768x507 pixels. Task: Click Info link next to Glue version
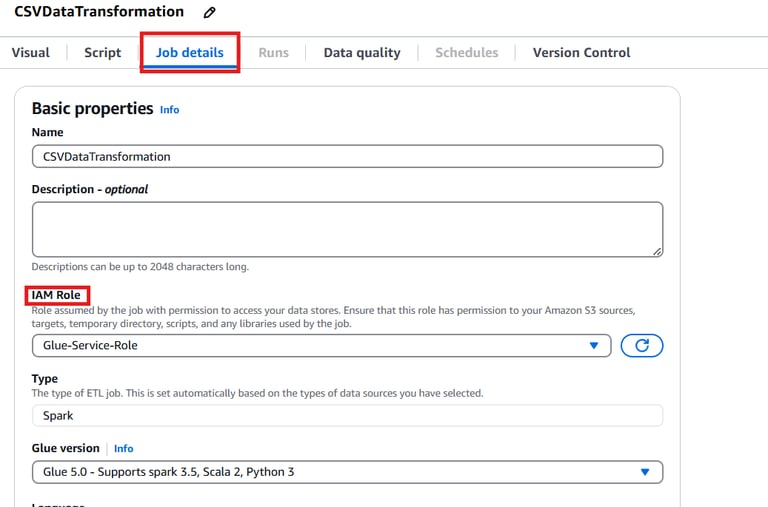coord(123,449)
